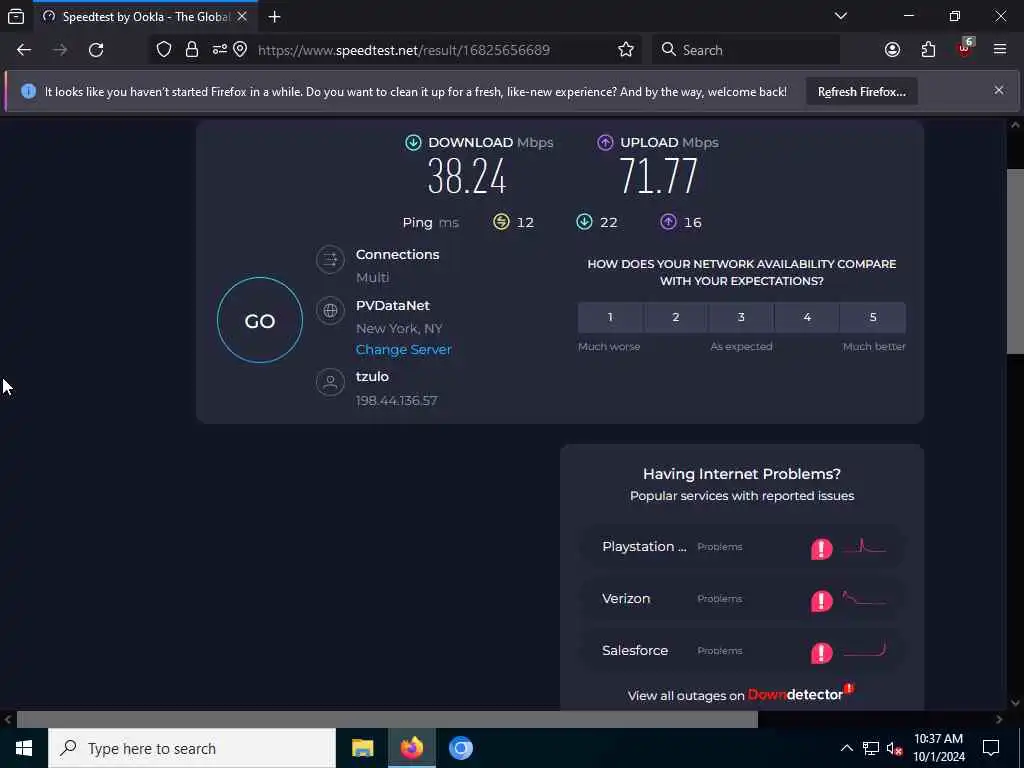Show hidden system tray icons
The width and height of the screenshot is (1024, 768).
846,748
